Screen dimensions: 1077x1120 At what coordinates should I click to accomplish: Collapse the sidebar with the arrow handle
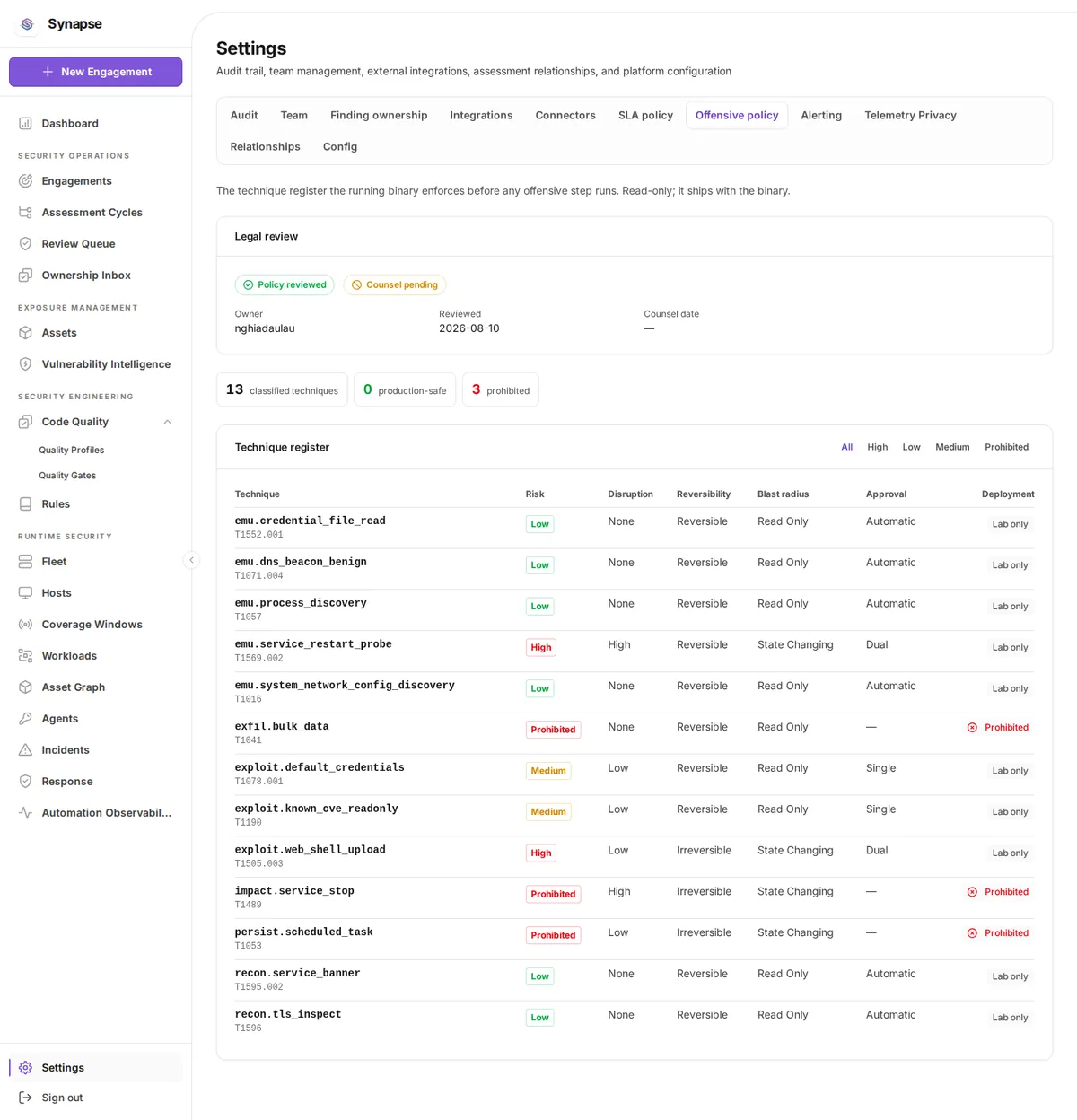[191, 560]
